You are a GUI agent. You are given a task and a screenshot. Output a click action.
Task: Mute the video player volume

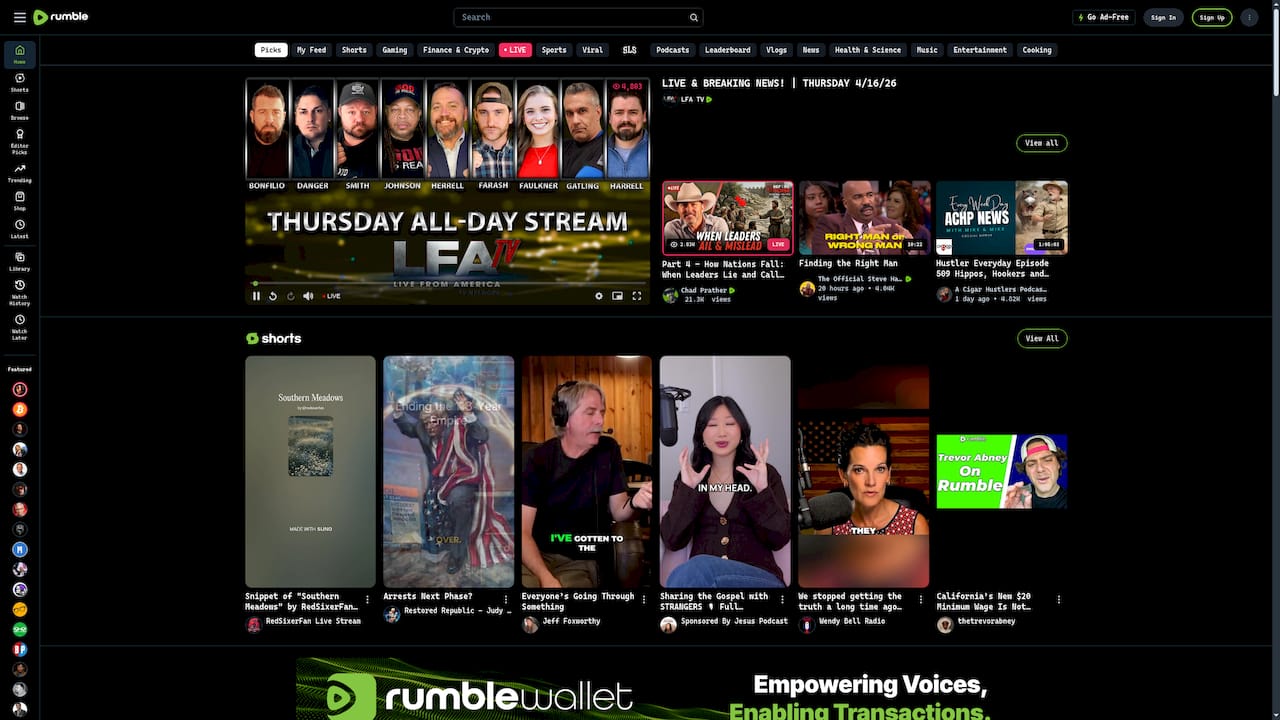pyautogui.click(x=308, y=296)
